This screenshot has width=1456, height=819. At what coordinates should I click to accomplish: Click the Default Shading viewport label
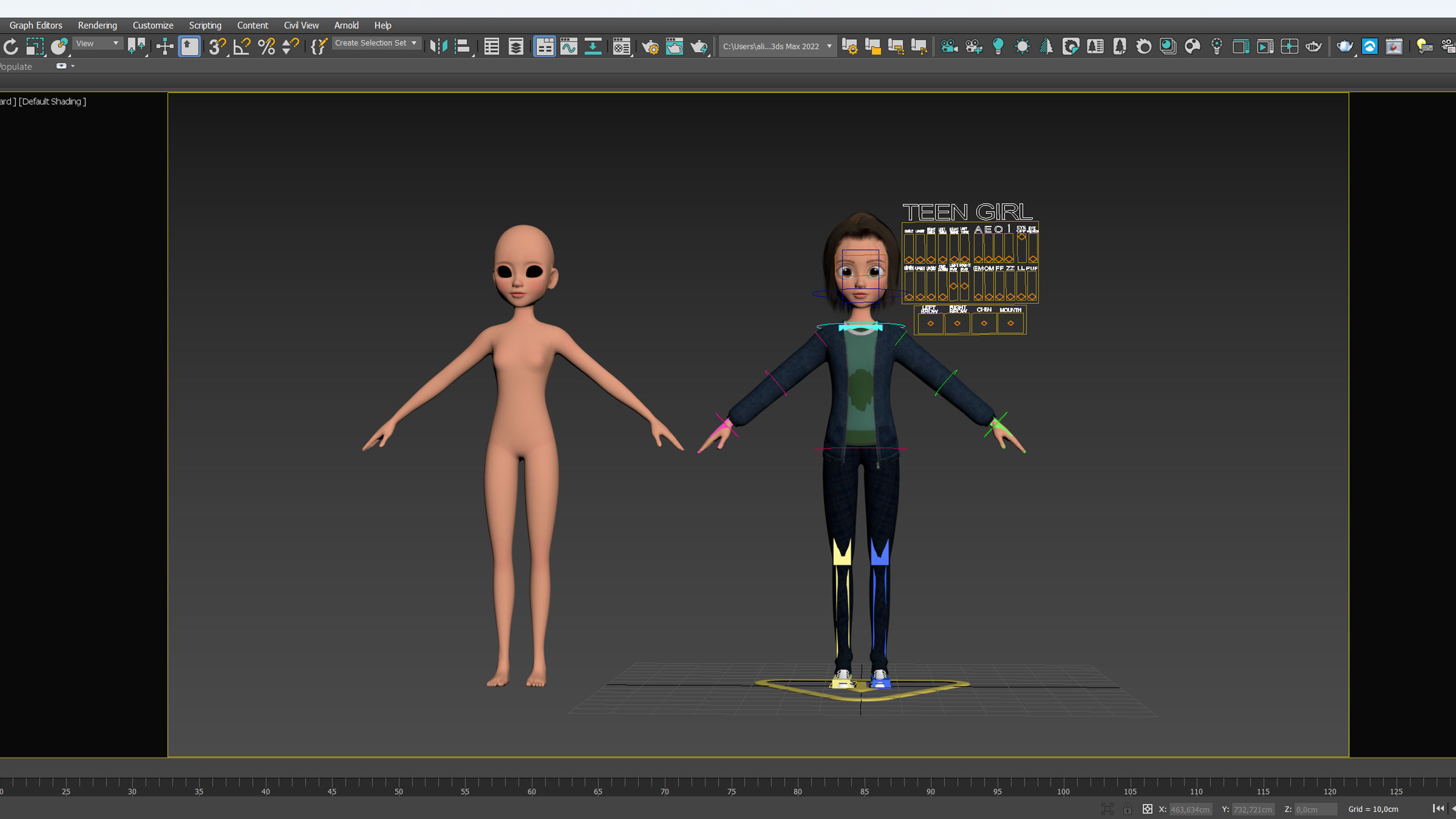pos(52,101)
